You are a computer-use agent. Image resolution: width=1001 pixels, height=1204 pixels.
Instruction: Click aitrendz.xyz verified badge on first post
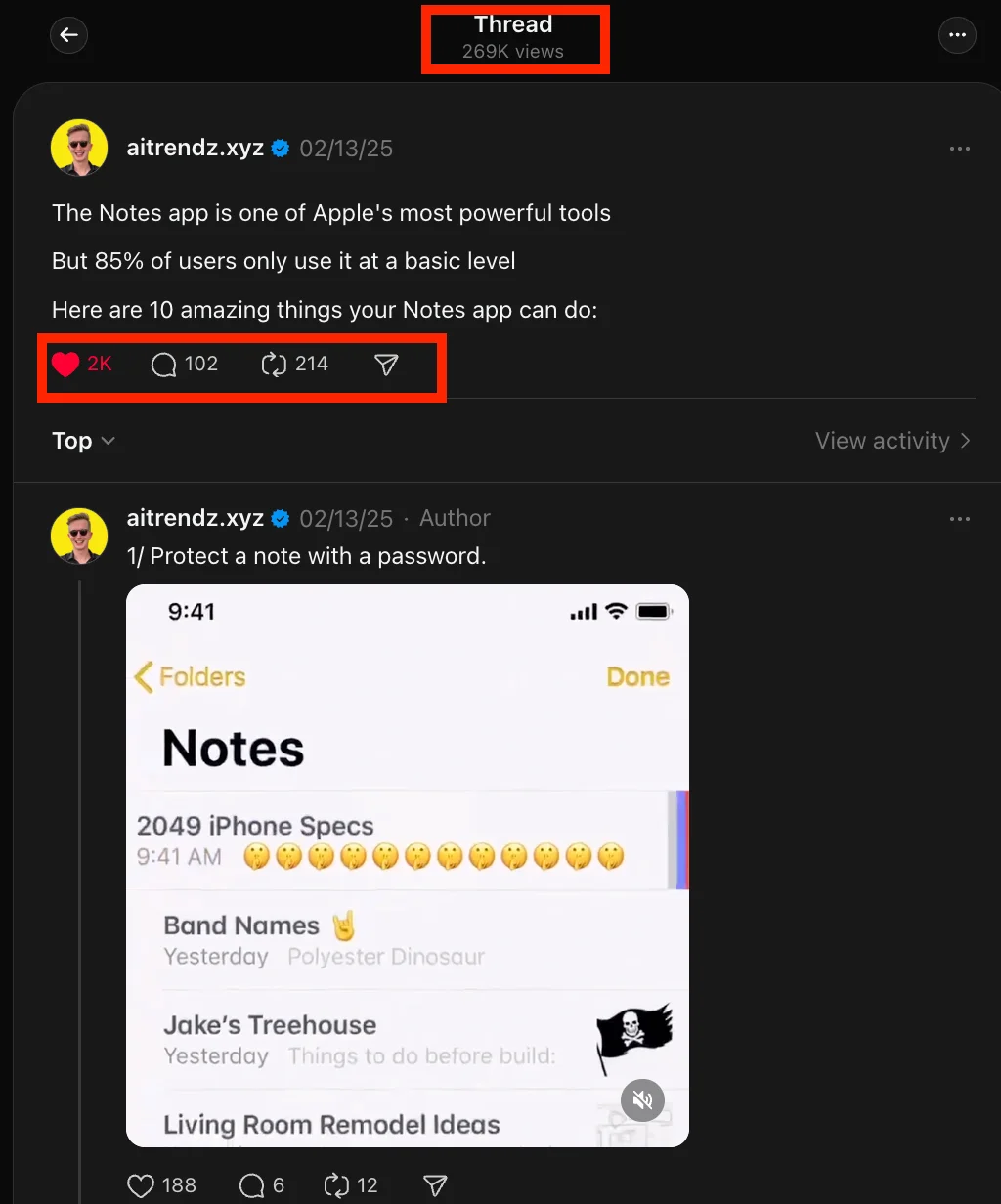tap(280, 148)
